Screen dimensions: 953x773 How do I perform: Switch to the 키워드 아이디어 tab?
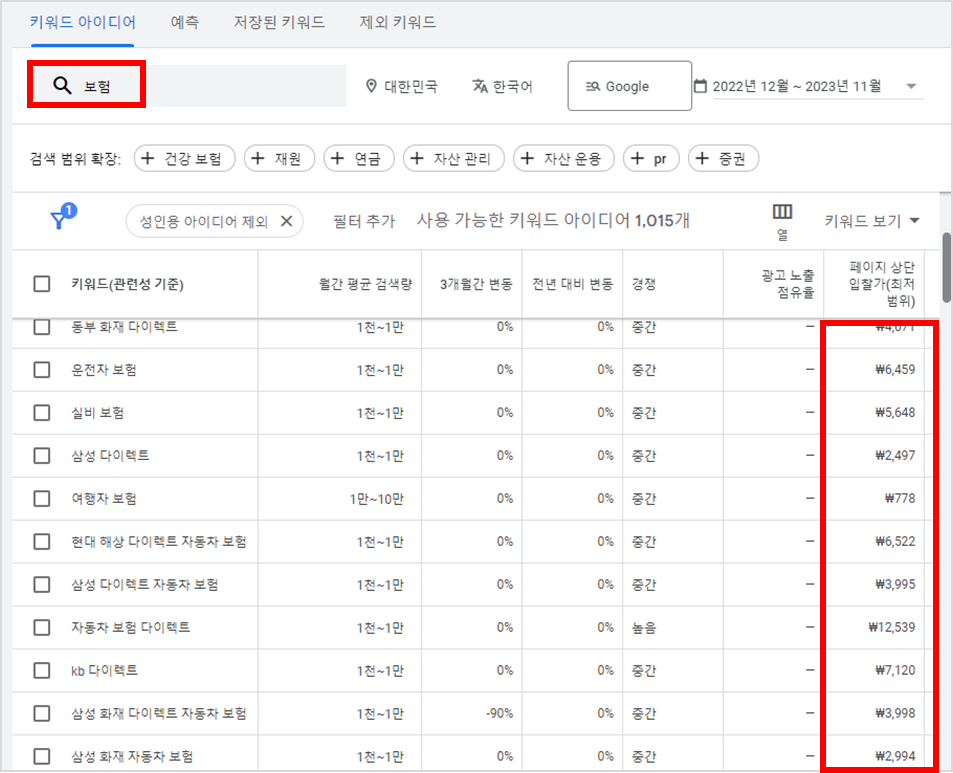(x=83, y=23)
